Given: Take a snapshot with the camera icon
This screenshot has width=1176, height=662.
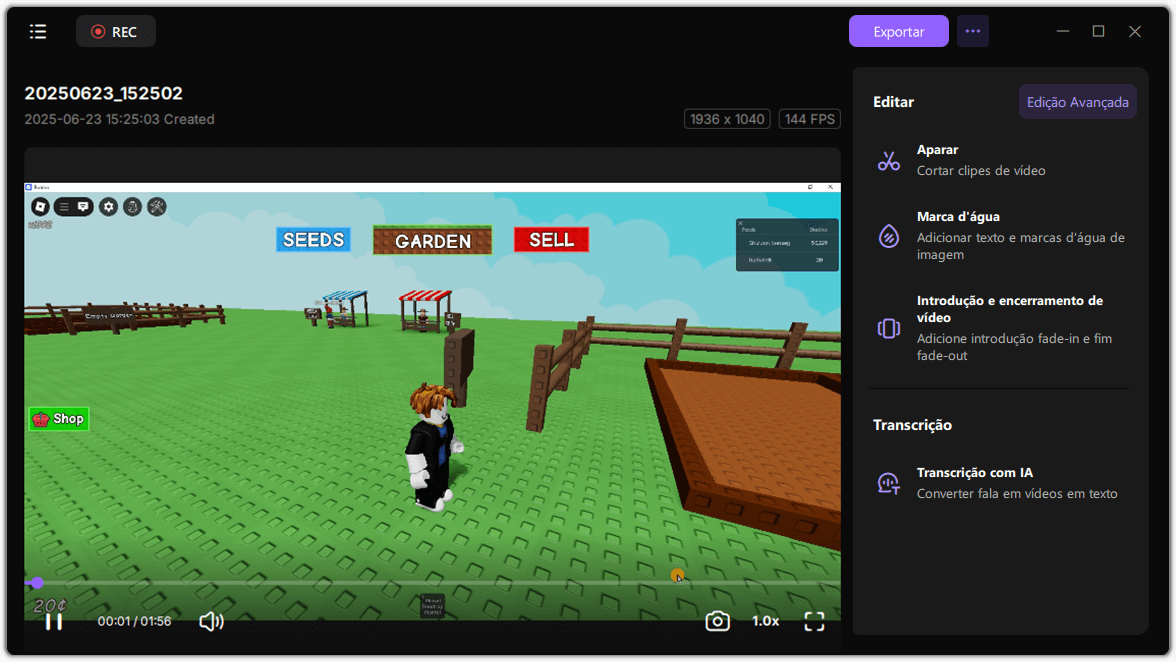Looking at the screenshot, I should point(717,622).
